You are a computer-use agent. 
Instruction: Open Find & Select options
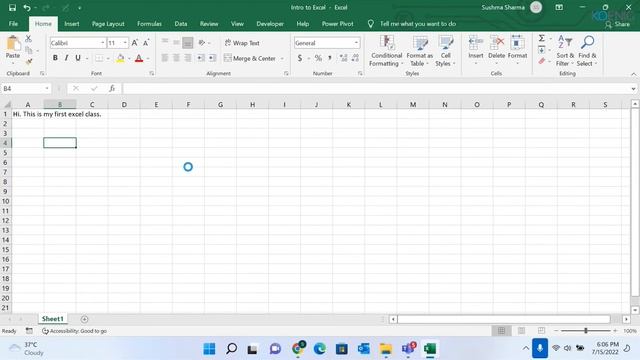(x=587, y=51)
